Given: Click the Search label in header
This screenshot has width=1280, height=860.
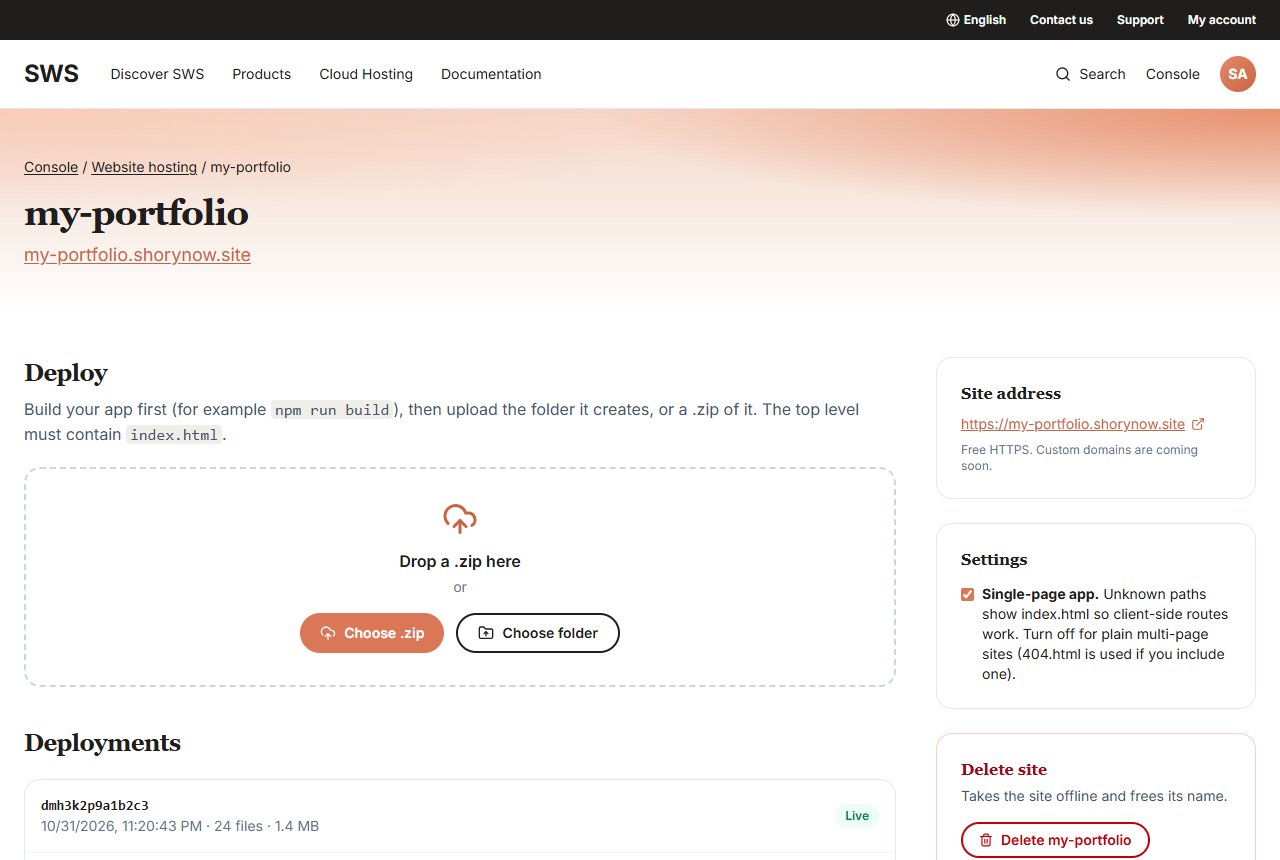Looking at the screenshot, I should point(1102,74).
